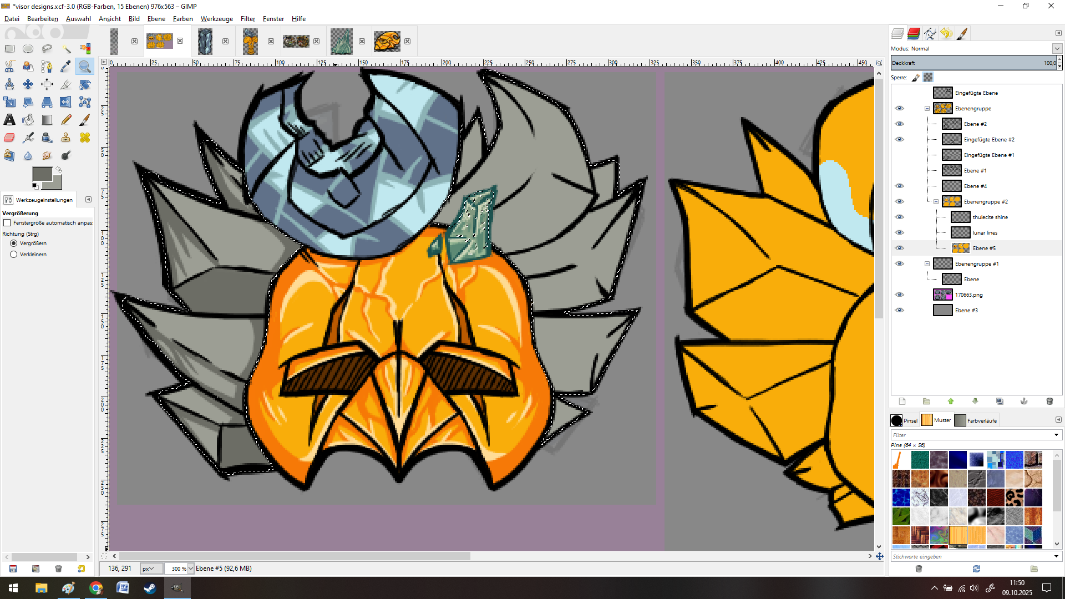Screen dimensions: 1065x599
Task: Switch to the Farbverläufe tab
Action: 976,420
